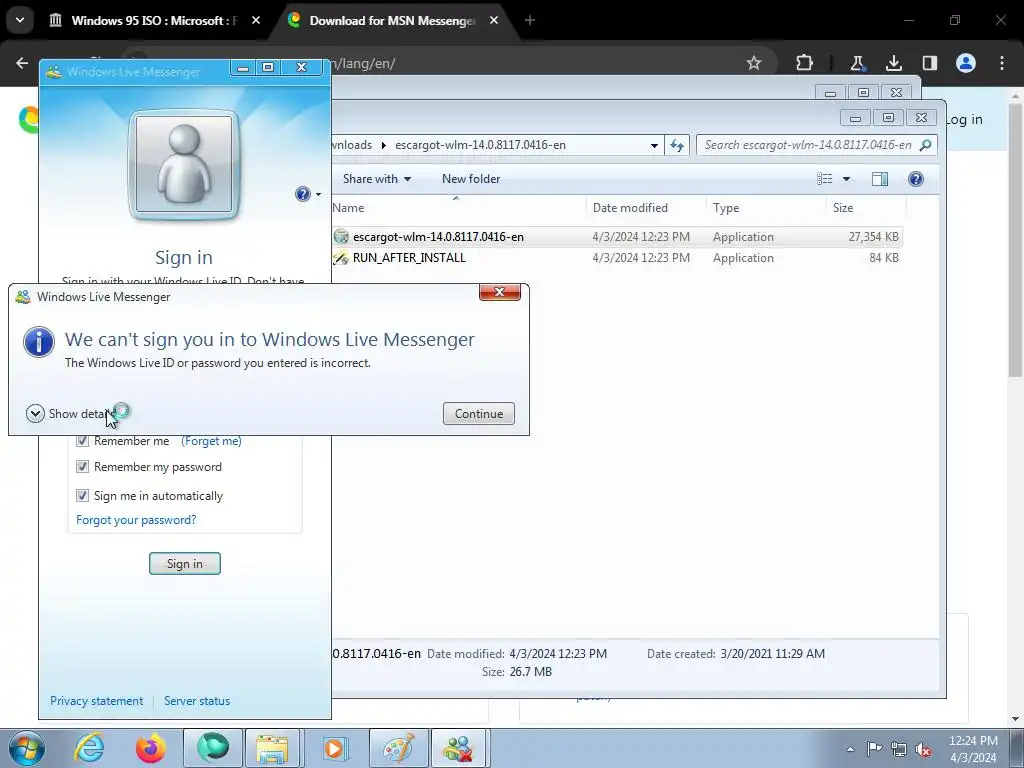
Task: Open the view options dropdown arrow in Explorer
Action: pos(846,179)
